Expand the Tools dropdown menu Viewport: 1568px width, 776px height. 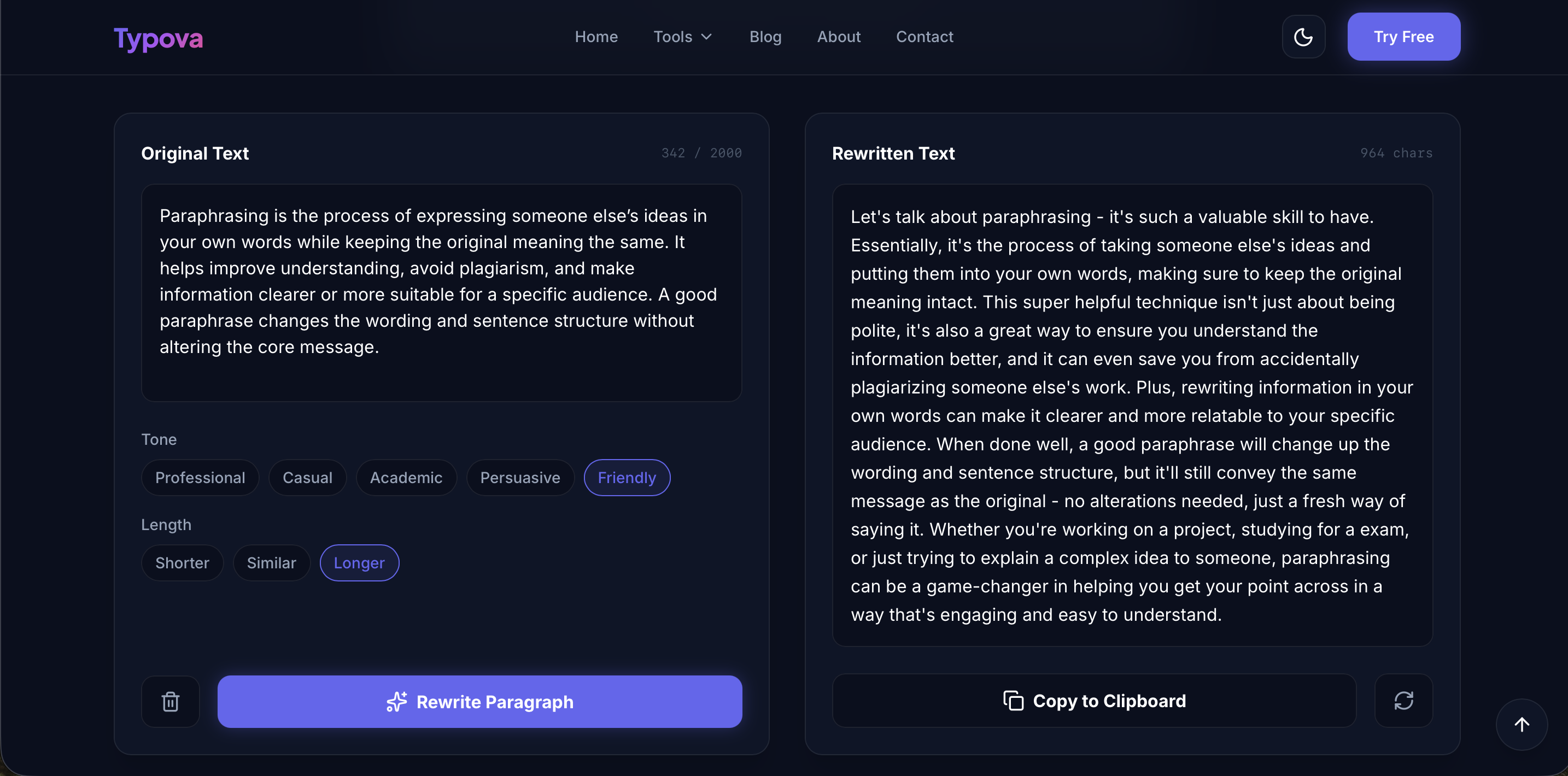click(x=683, y=37)
